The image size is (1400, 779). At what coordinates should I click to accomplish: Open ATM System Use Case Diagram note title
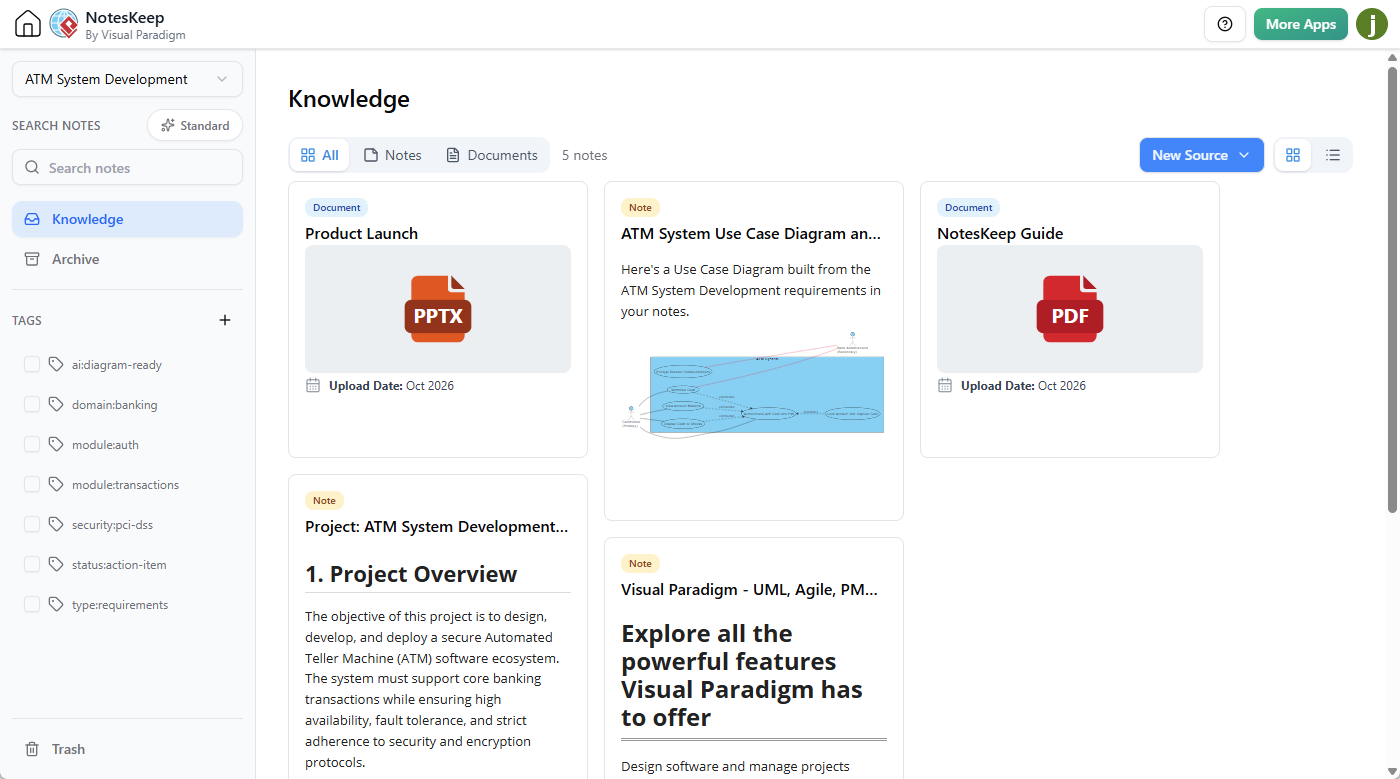(x=751, y=233)
